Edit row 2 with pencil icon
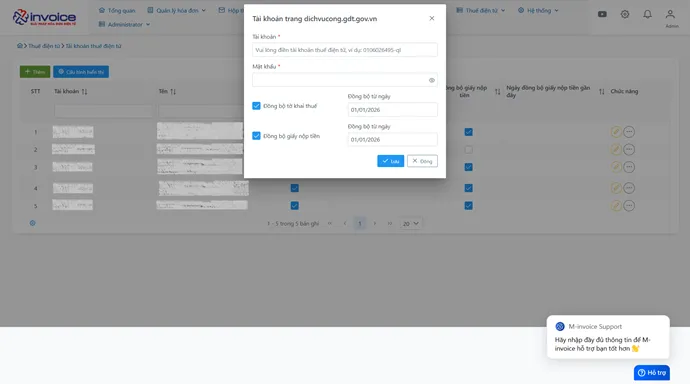Viewport: 690px width, 384px height. point(616,150)
